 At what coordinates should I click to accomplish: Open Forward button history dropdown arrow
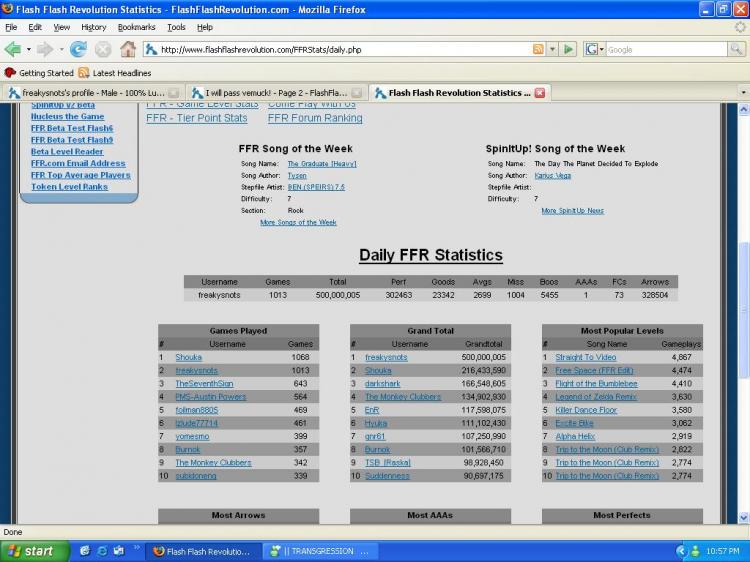(x=61, y=49)
